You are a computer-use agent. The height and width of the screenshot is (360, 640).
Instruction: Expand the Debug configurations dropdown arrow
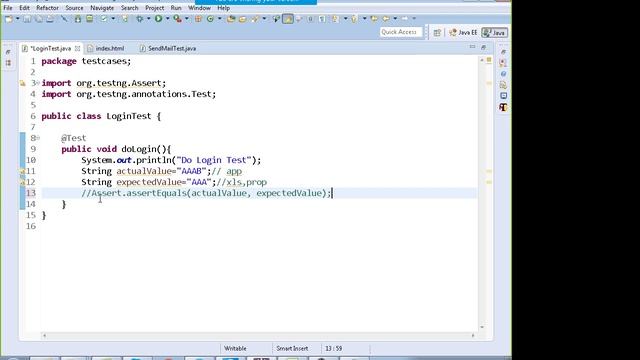pos(149,19)
